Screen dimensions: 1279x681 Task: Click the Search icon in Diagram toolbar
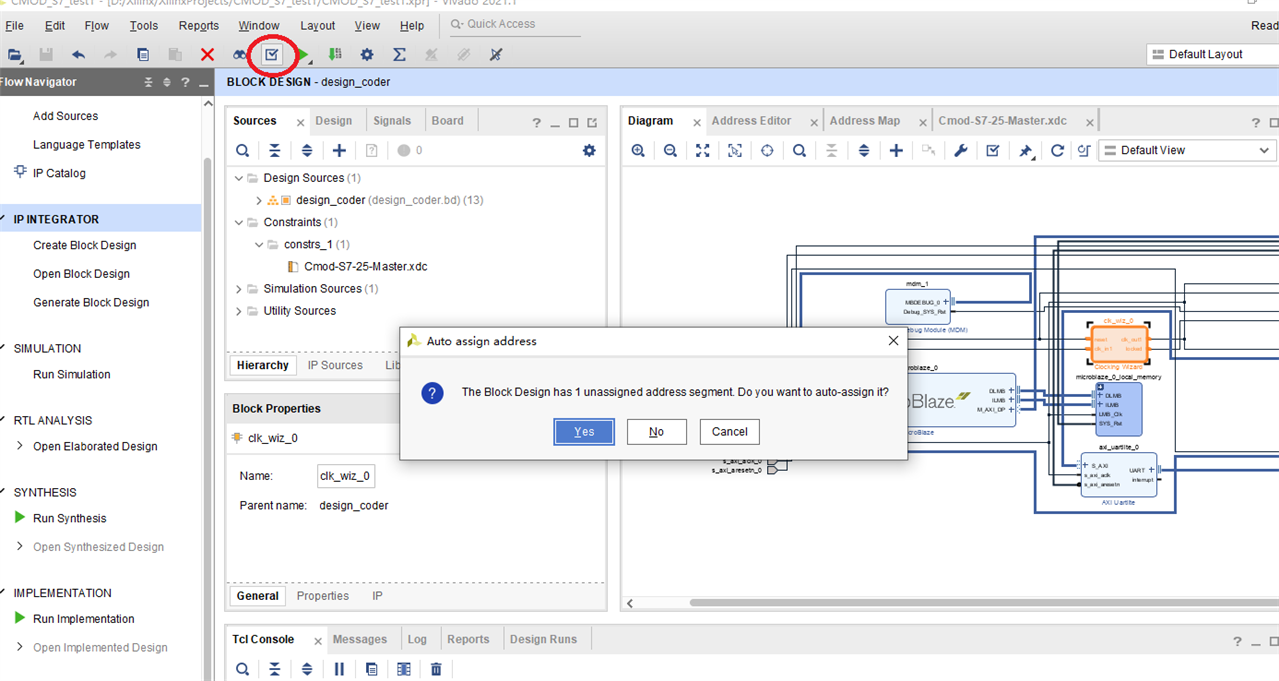[x=799, y=150]
